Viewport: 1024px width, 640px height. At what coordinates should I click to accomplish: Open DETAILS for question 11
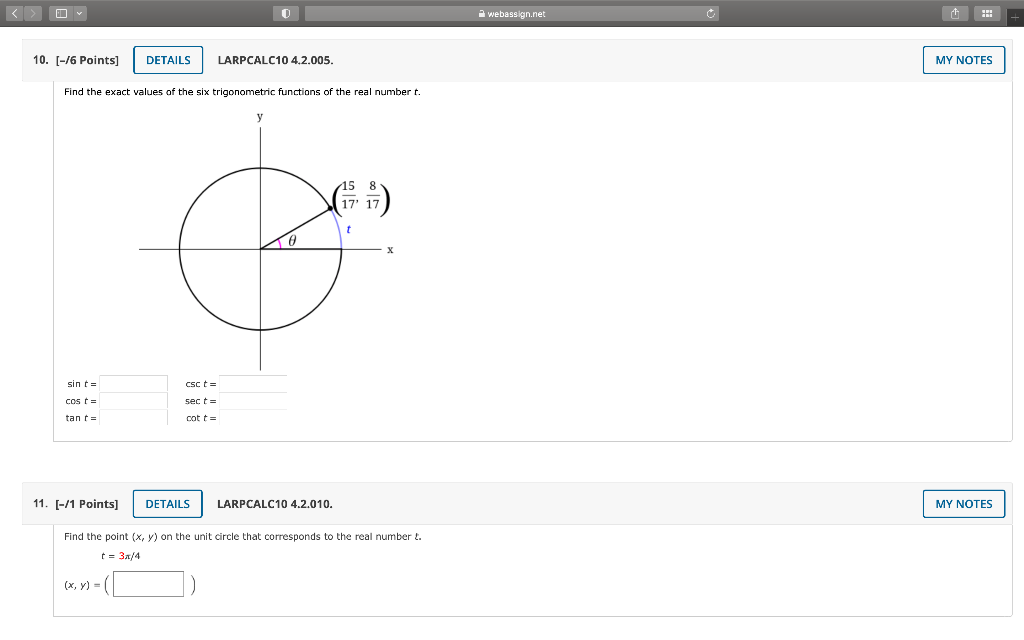click(167, 504)
